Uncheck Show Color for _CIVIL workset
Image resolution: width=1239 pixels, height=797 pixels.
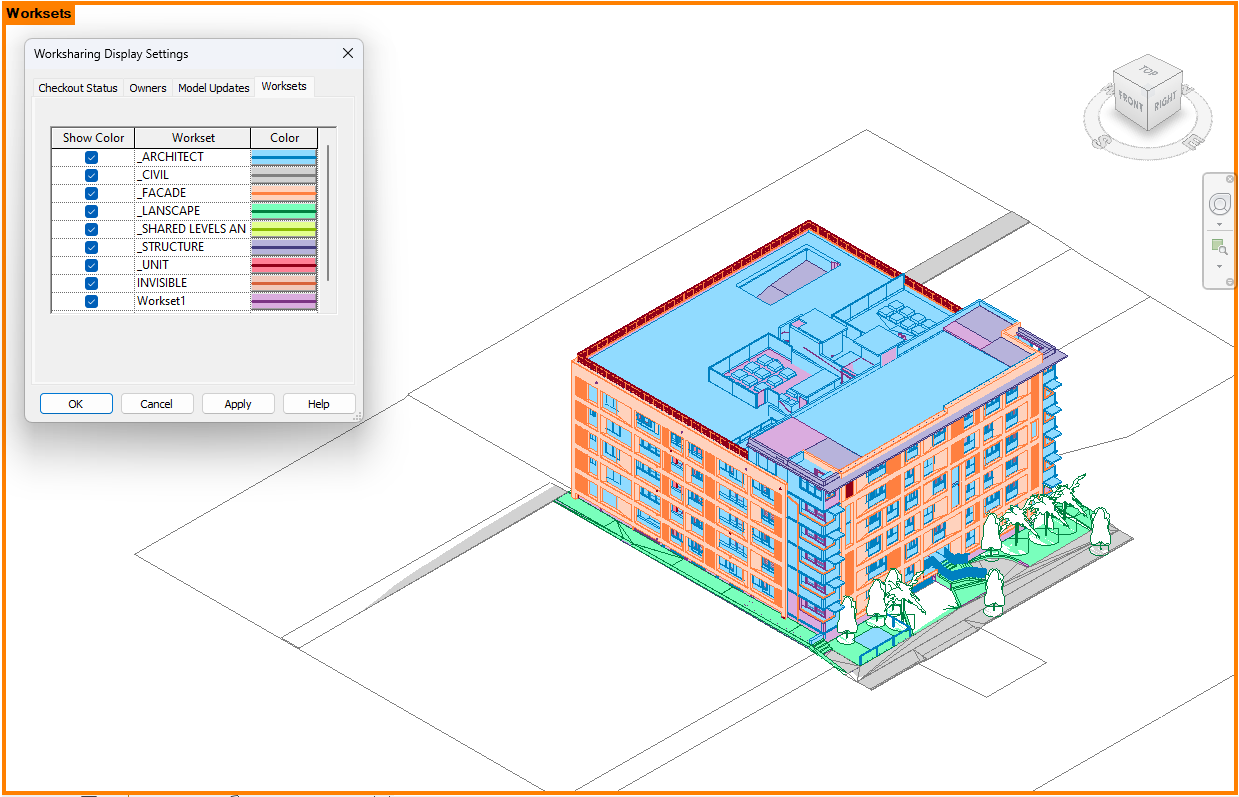click(x=92, y=175)
